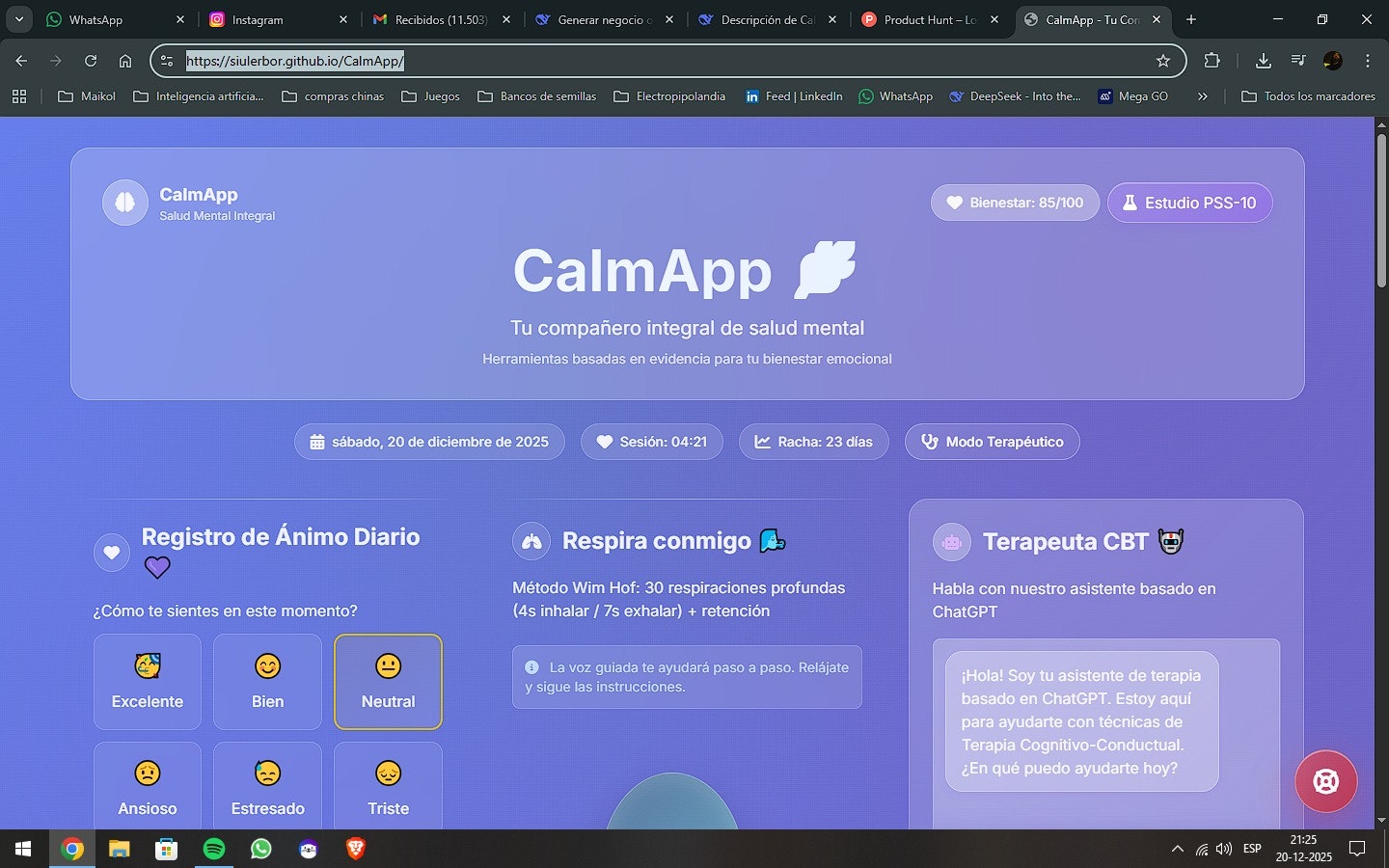The image size is (1389, 868).
Task: Click the browser address bar URL field
Action: [386, 61]
